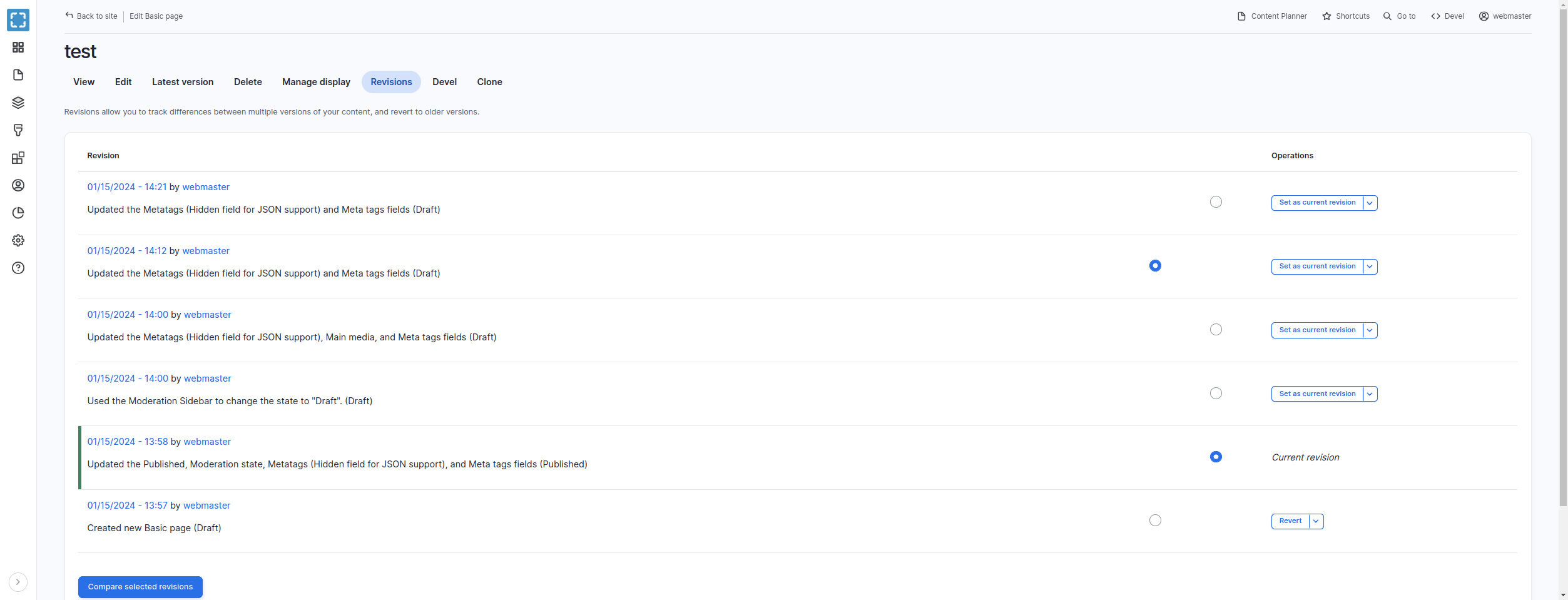
Task: Click the Drupal CMS logo icon
Action: click(18, 20)
